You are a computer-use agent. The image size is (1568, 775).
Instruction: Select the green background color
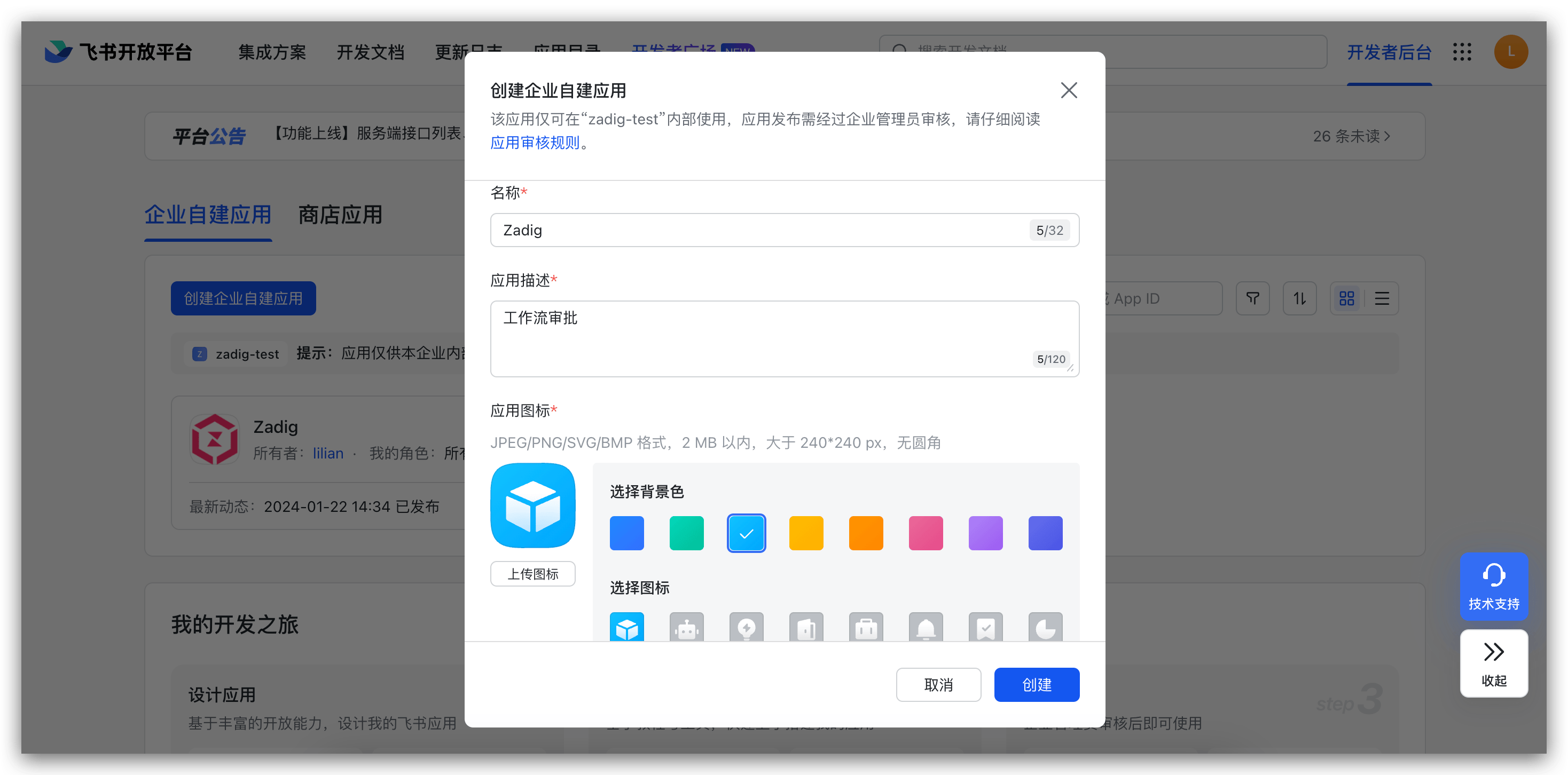(686, 533)
